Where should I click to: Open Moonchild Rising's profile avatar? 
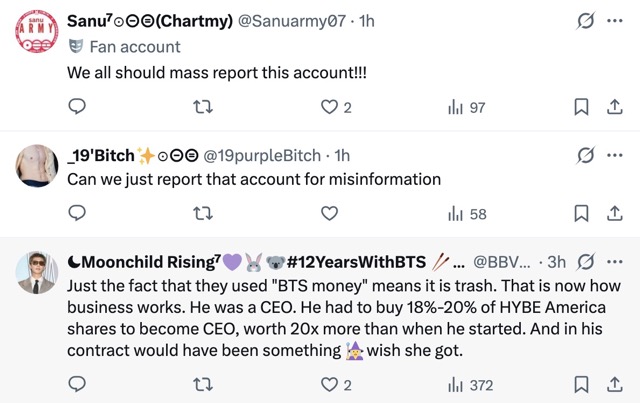[x=37, y=272]
